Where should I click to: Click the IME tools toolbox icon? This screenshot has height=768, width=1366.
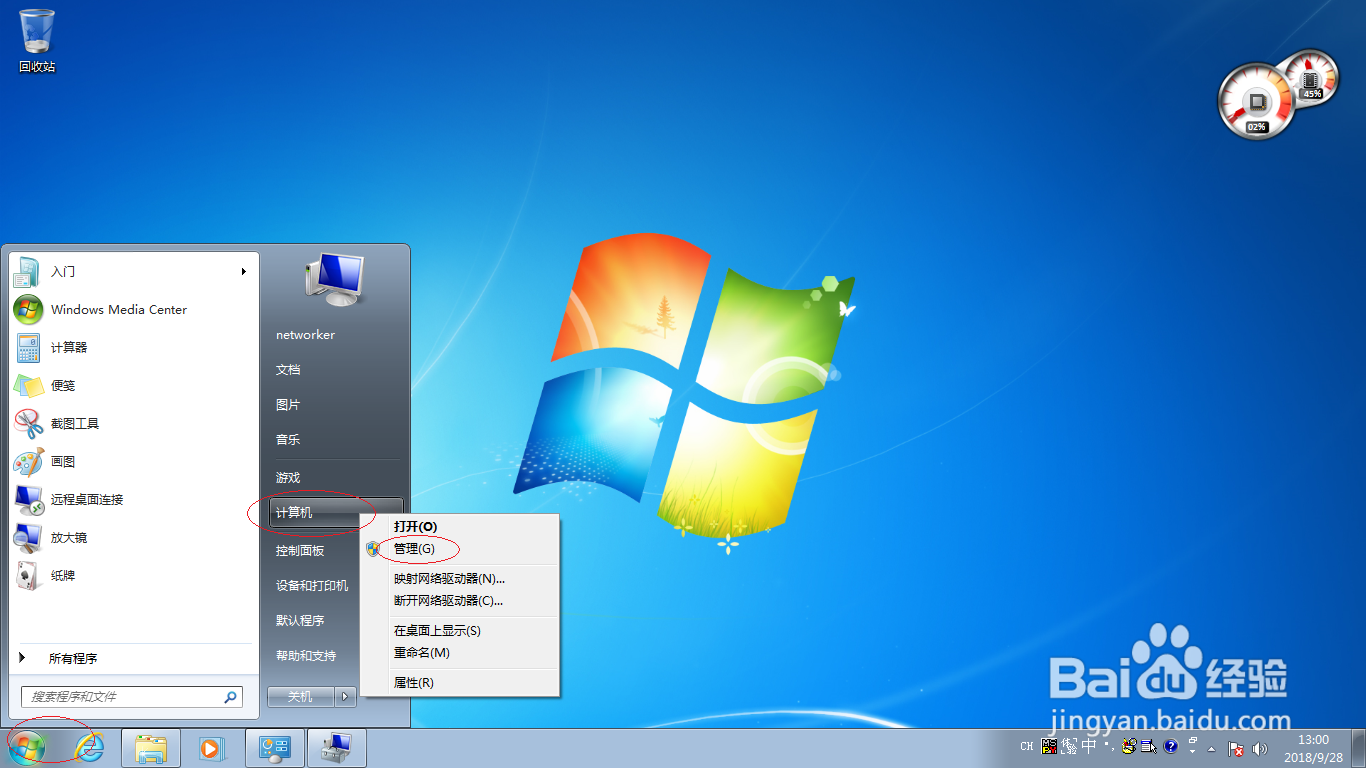coord(1129,746)
